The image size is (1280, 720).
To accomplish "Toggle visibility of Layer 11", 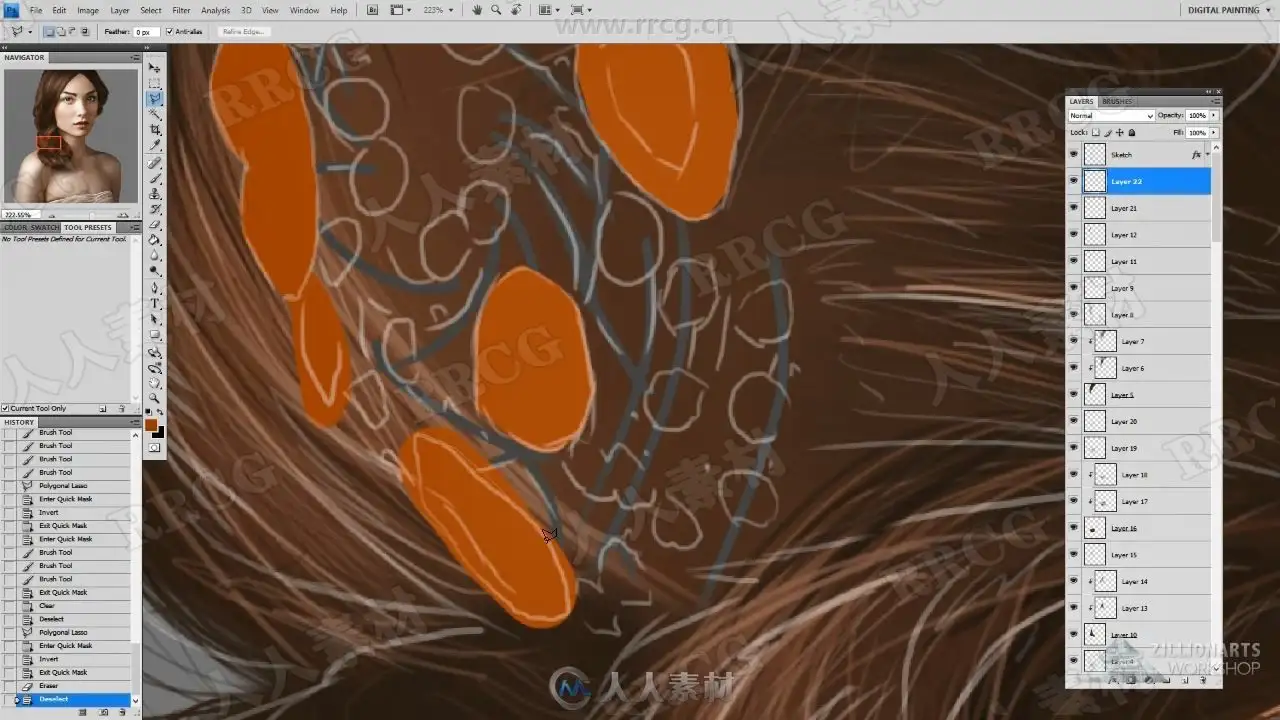I will (1074, 261).
